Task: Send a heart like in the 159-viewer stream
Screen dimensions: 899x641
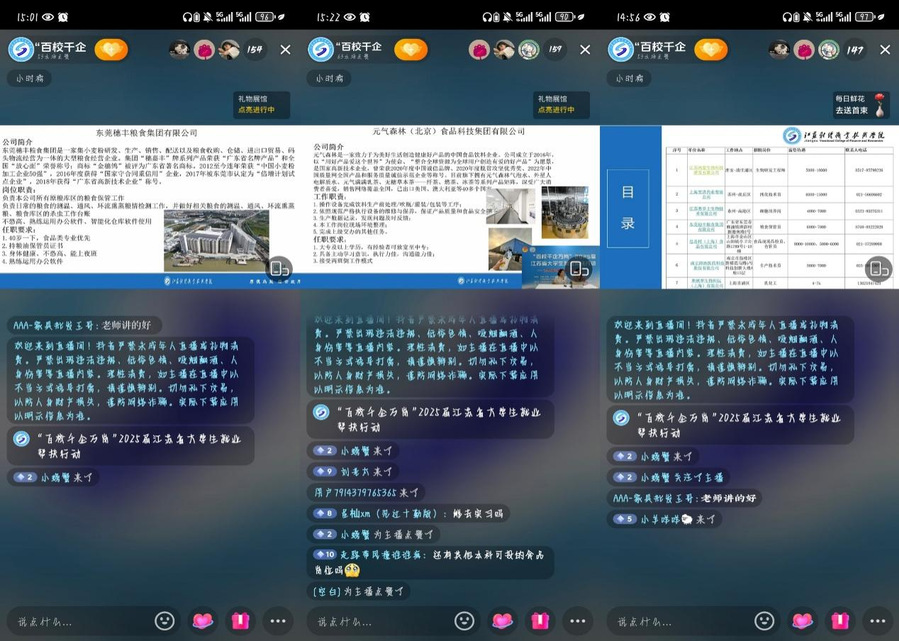Action: [502, 621]
